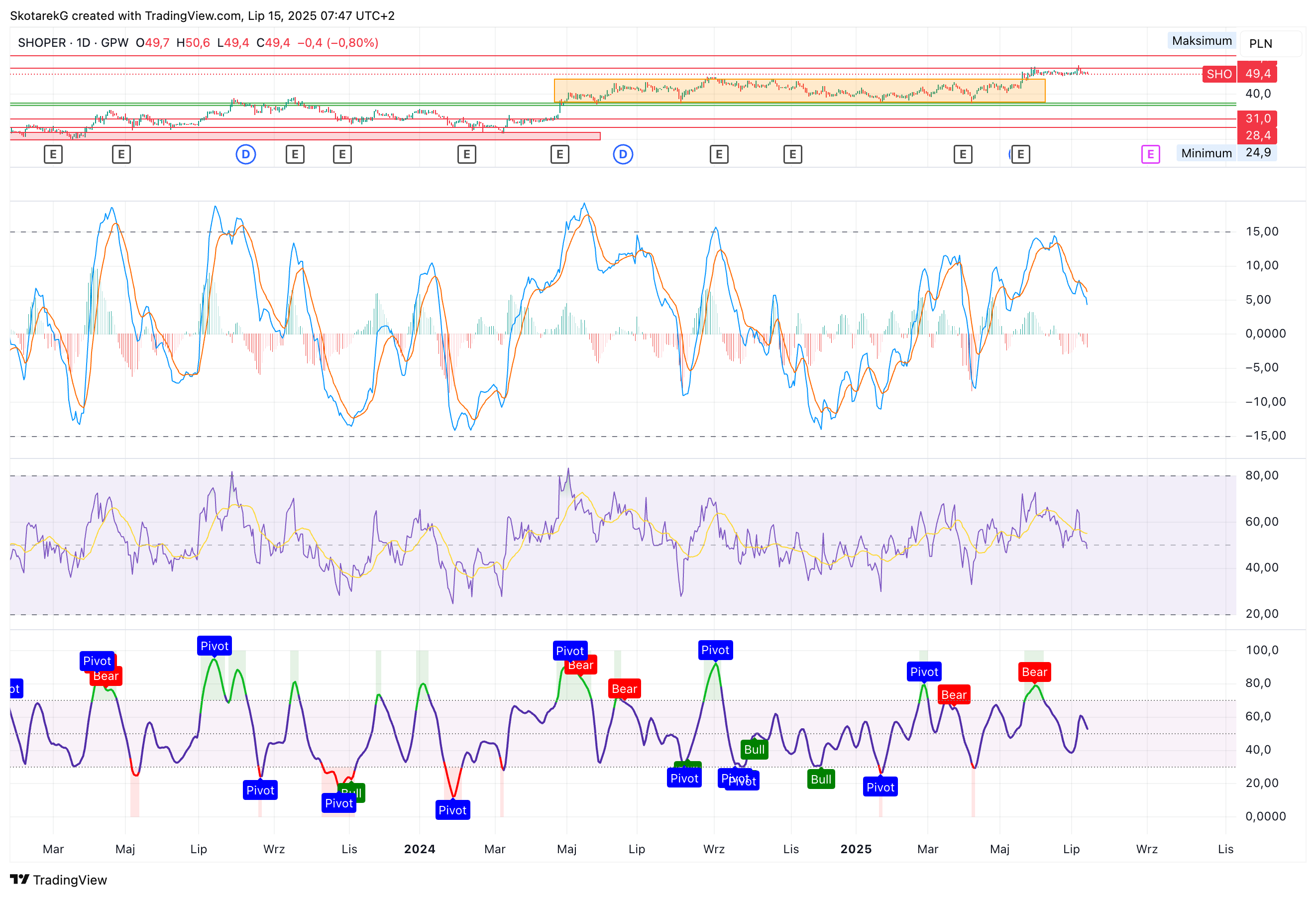Viewport: 1316px width, 897px height.
Task: Click the Bear label overlapping the May 2024 Pivot
Action: (x=581, y=666)
